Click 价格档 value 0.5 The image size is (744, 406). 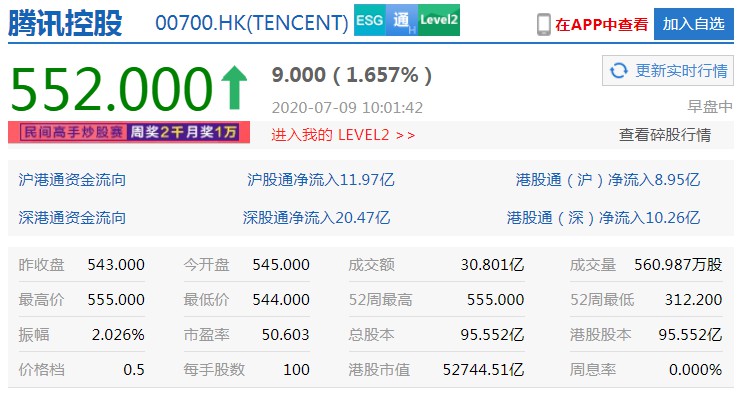pos(134,369)
